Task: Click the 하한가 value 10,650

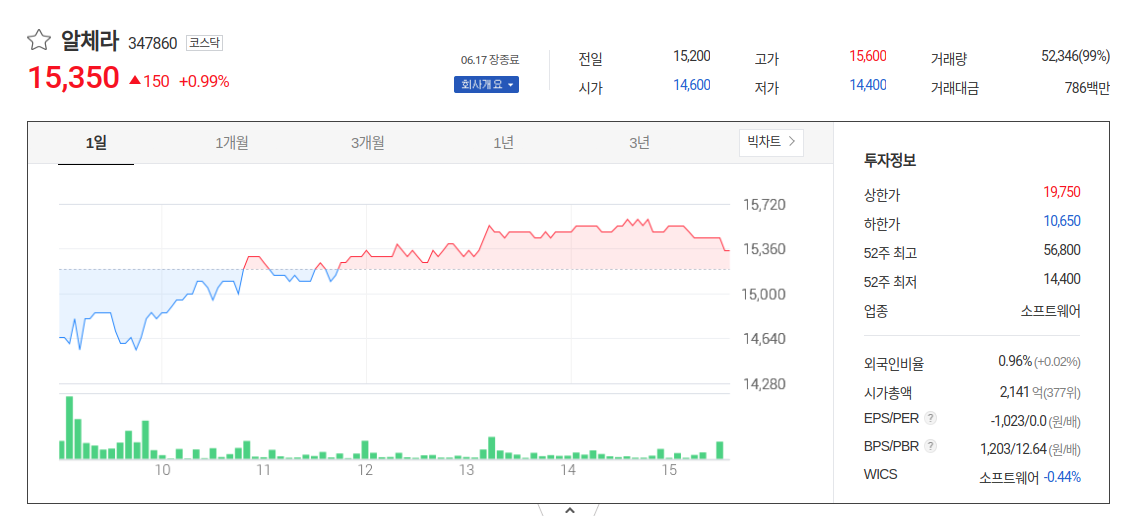Action: pyautogui.click(x=1062, y=221)
